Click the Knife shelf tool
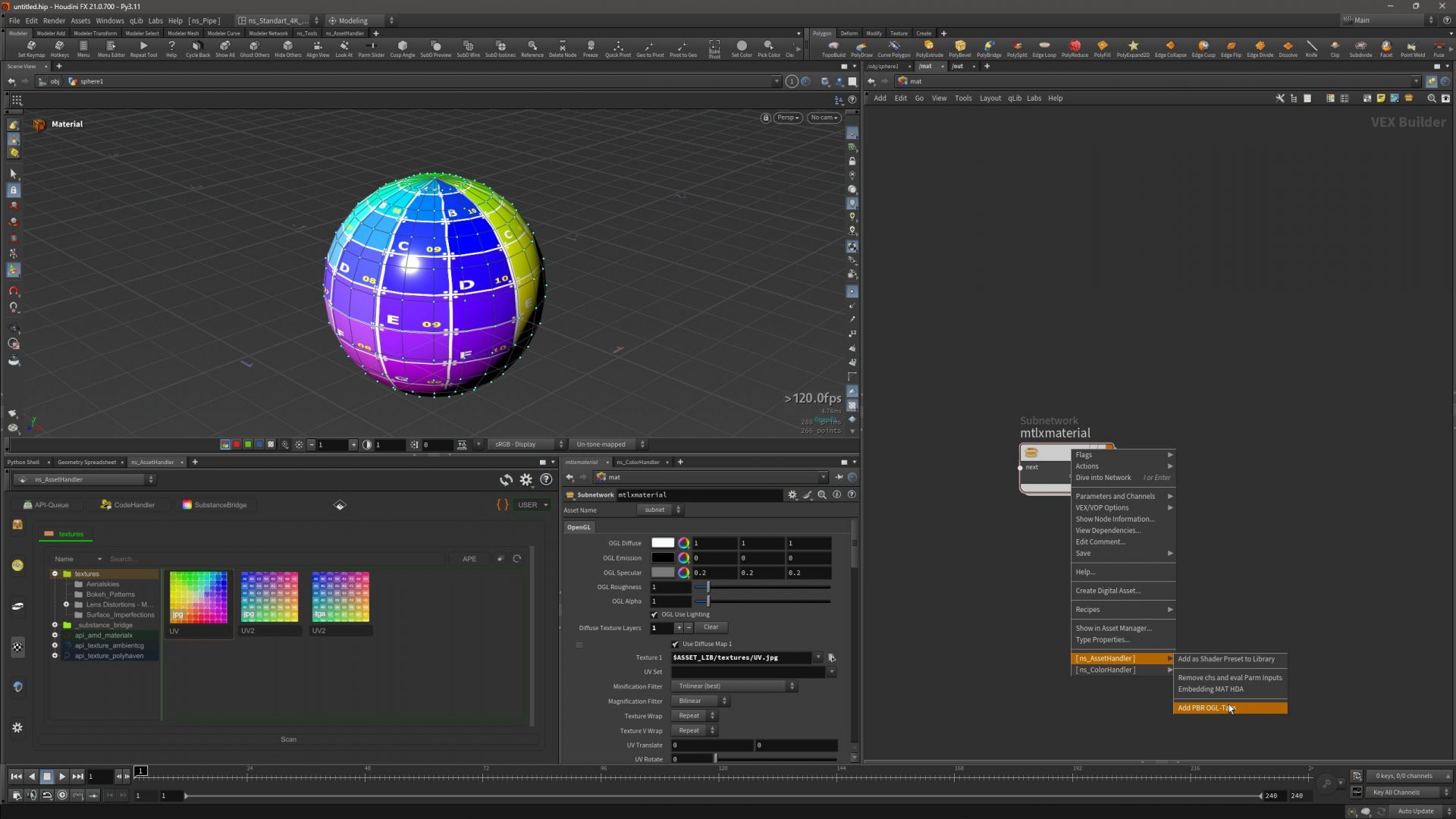Screen dimensions: 1456x819 pos(1311,49)
